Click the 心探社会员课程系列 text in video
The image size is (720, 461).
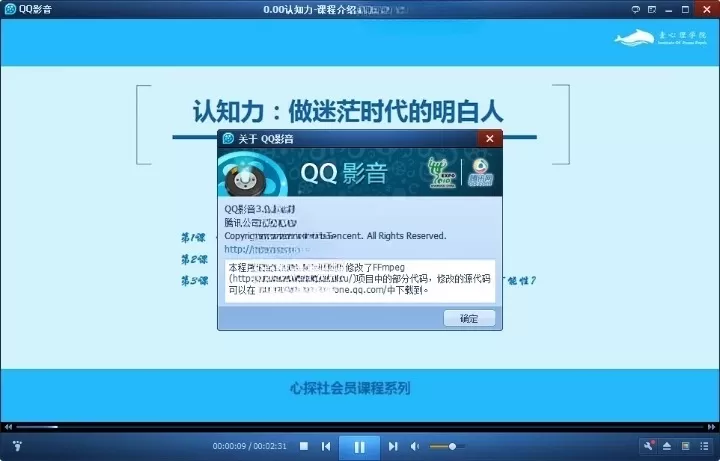click(x=350, y=388)
